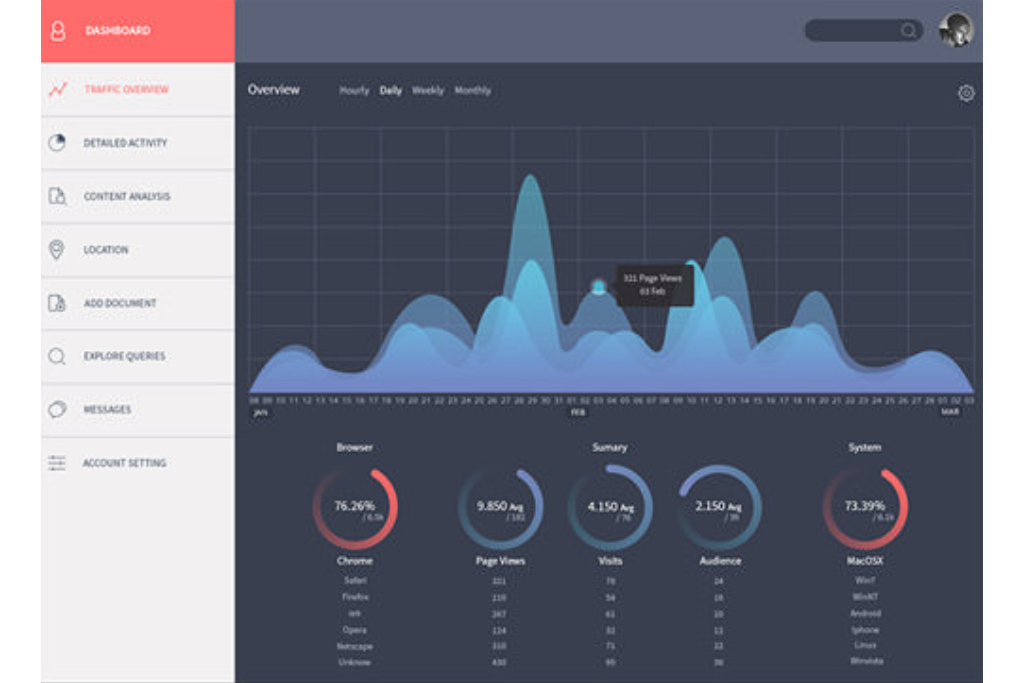Select the MacOSX 73.39% system ring

click(x=865, y=508)
